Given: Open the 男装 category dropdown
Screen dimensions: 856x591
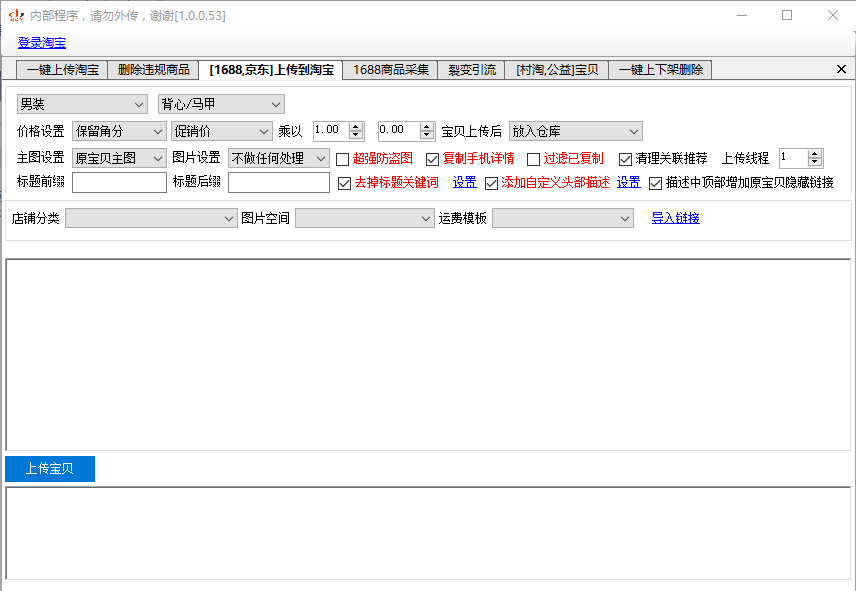Looking at the screenshot, I should click(x=83, y=104).
